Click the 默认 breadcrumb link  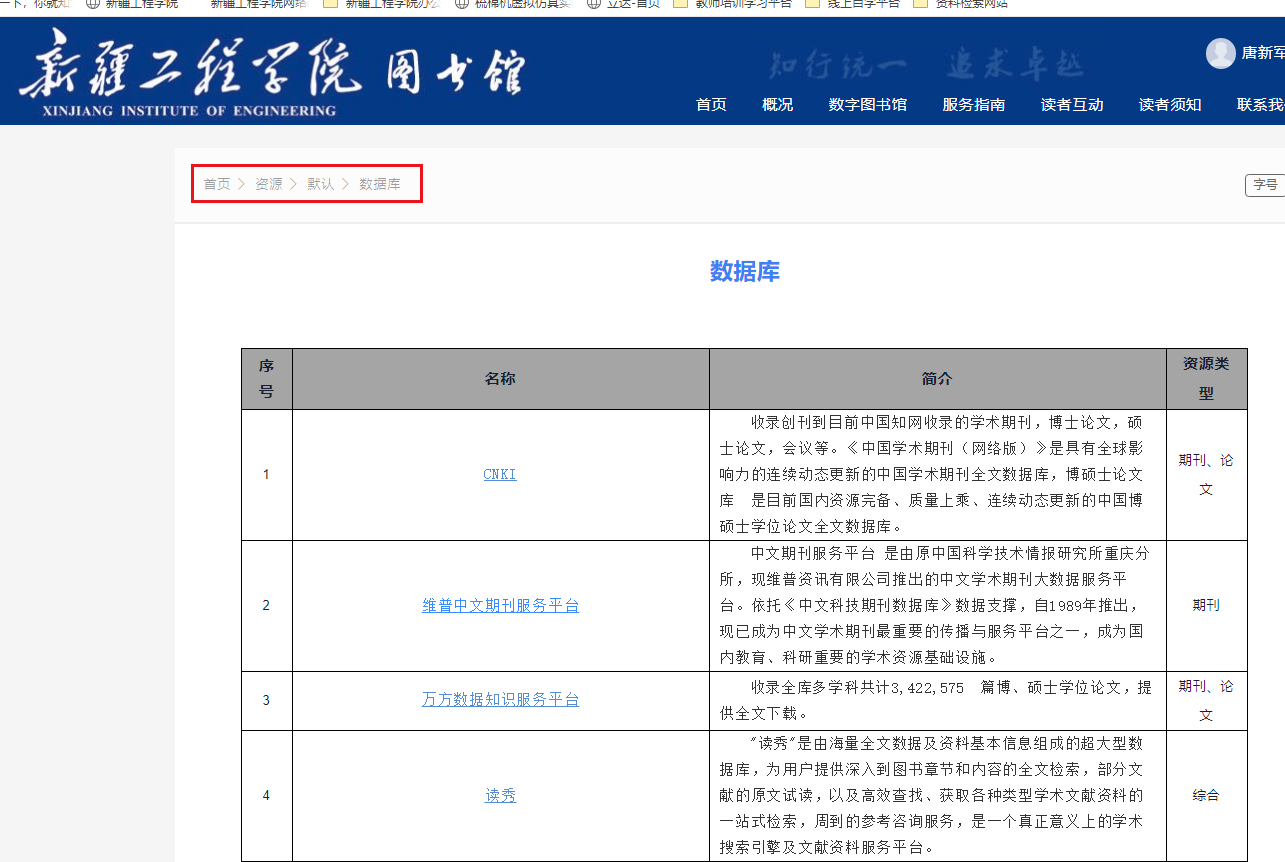point(321,184)
